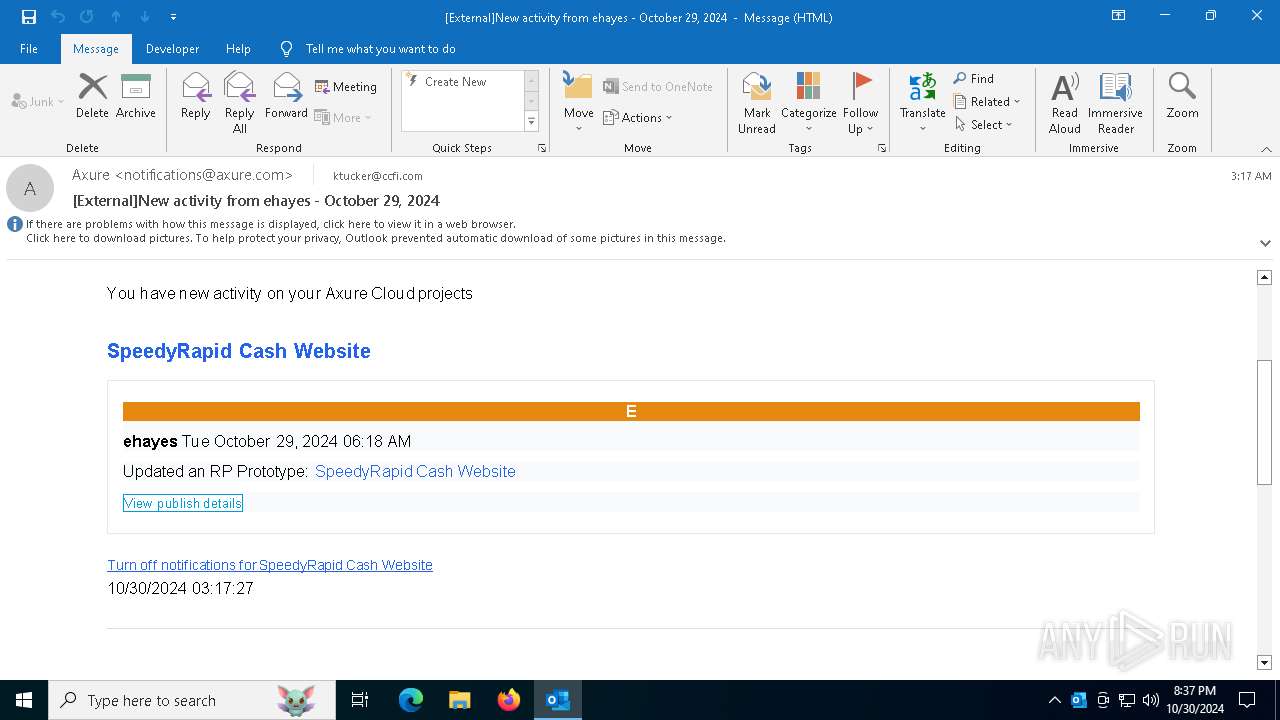
Task: Reply with a Meeting
Action: coord(346,87)
